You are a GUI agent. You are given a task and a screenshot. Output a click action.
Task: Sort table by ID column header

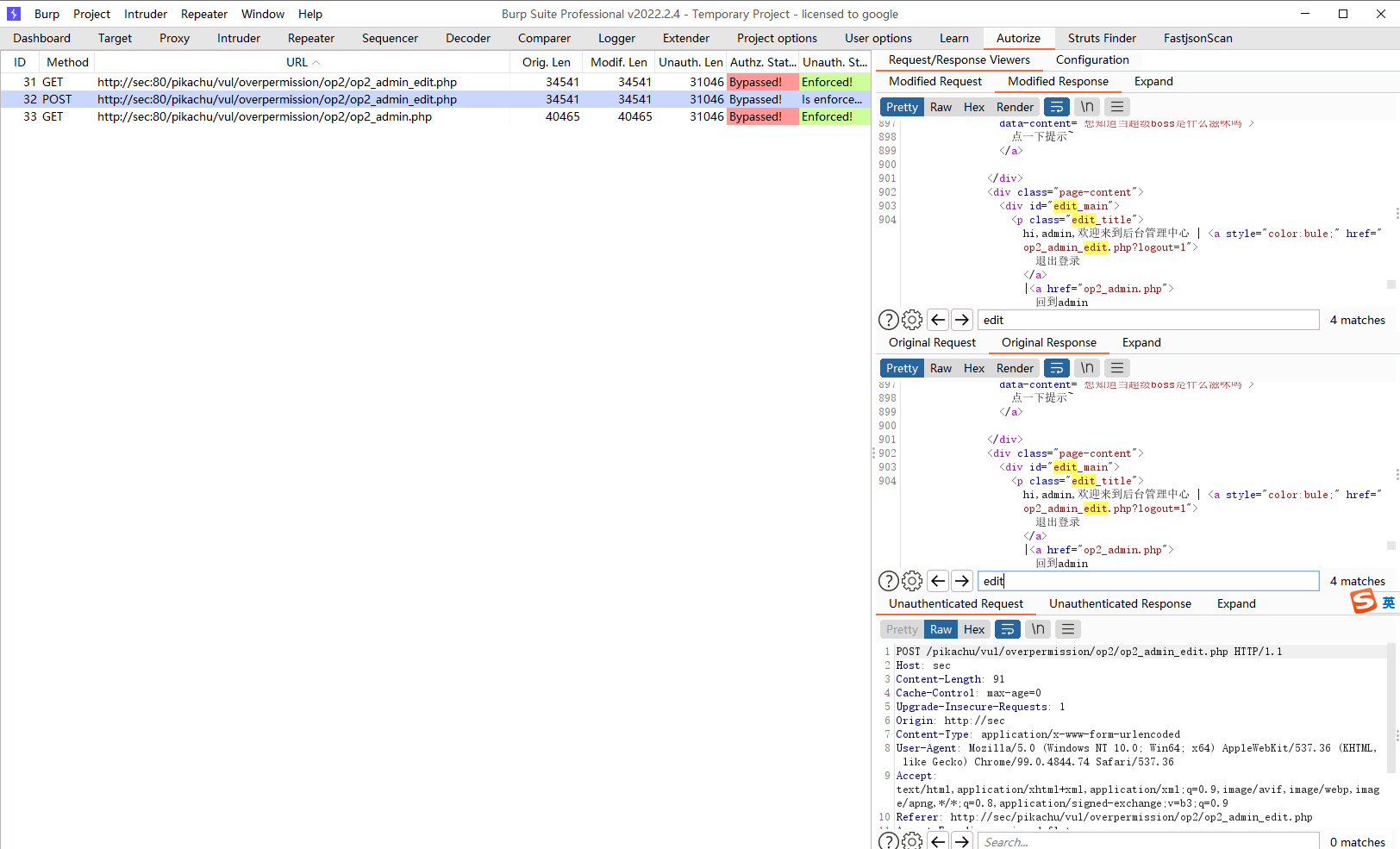(20, 62)
